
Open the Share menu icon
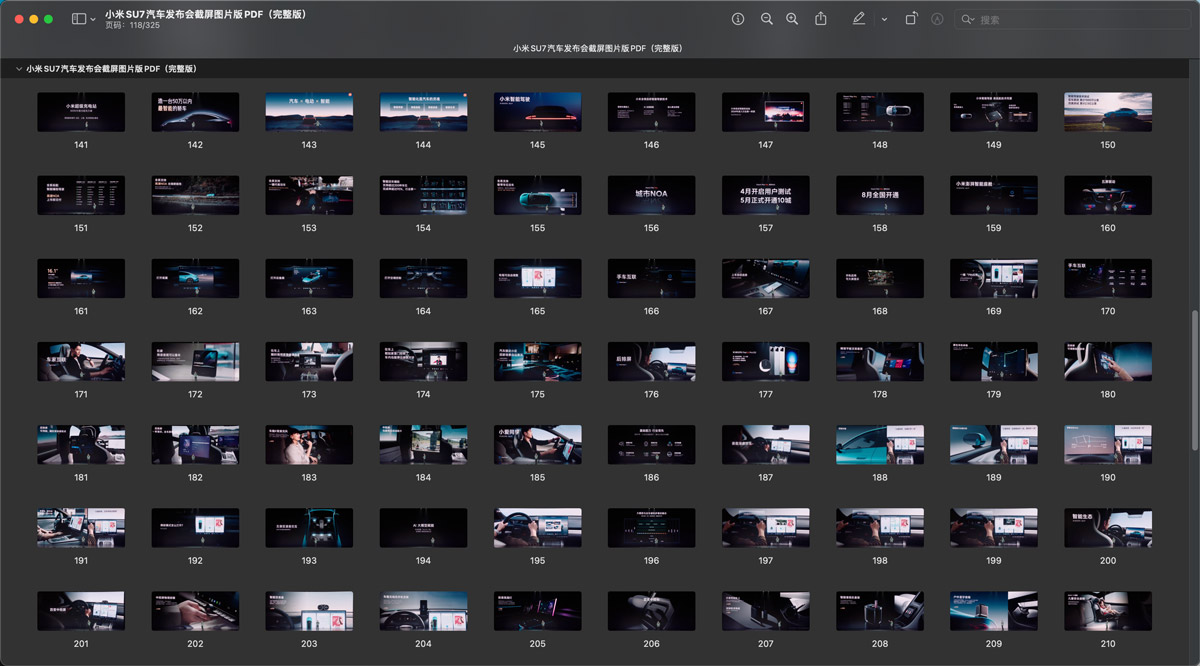[x=821, y=19]
